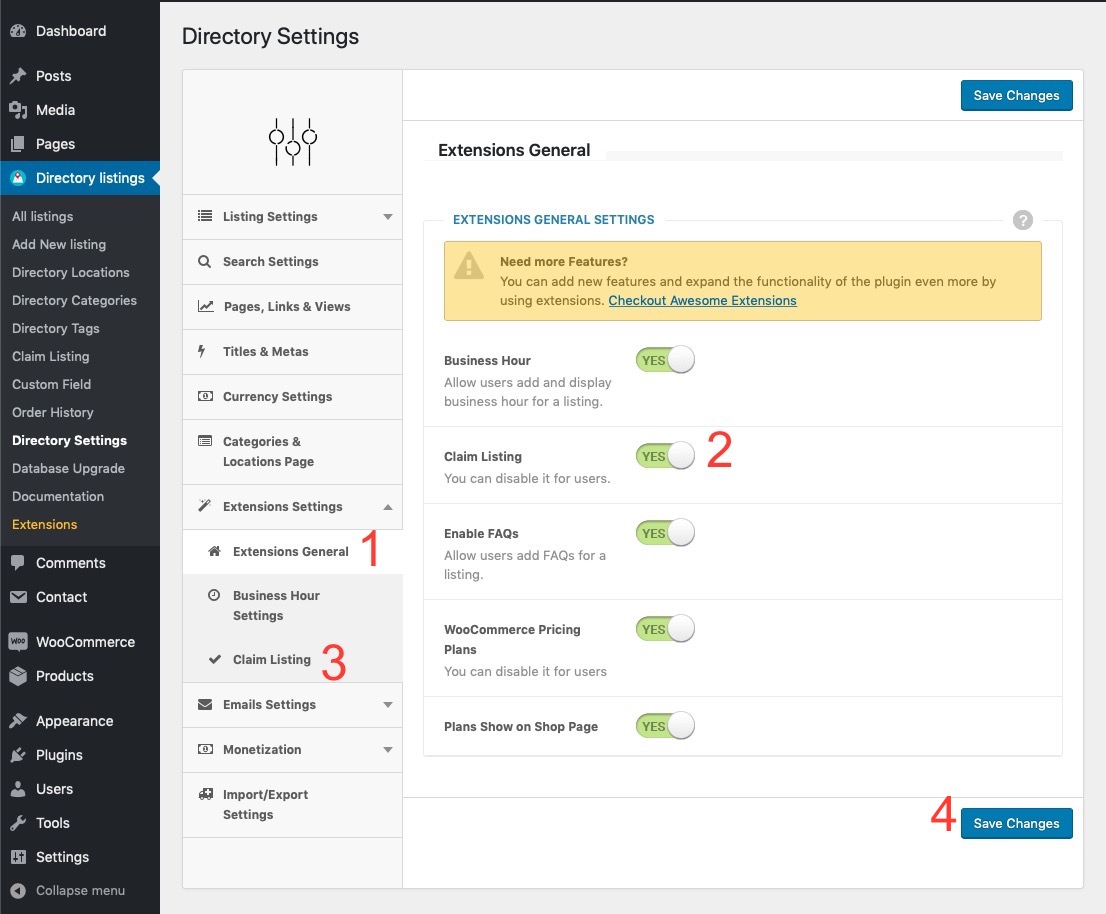The height and width of the screenshot is (914, 1106).
Task: Open Checkout Awesome Extensions link
Action: (703, 300)
